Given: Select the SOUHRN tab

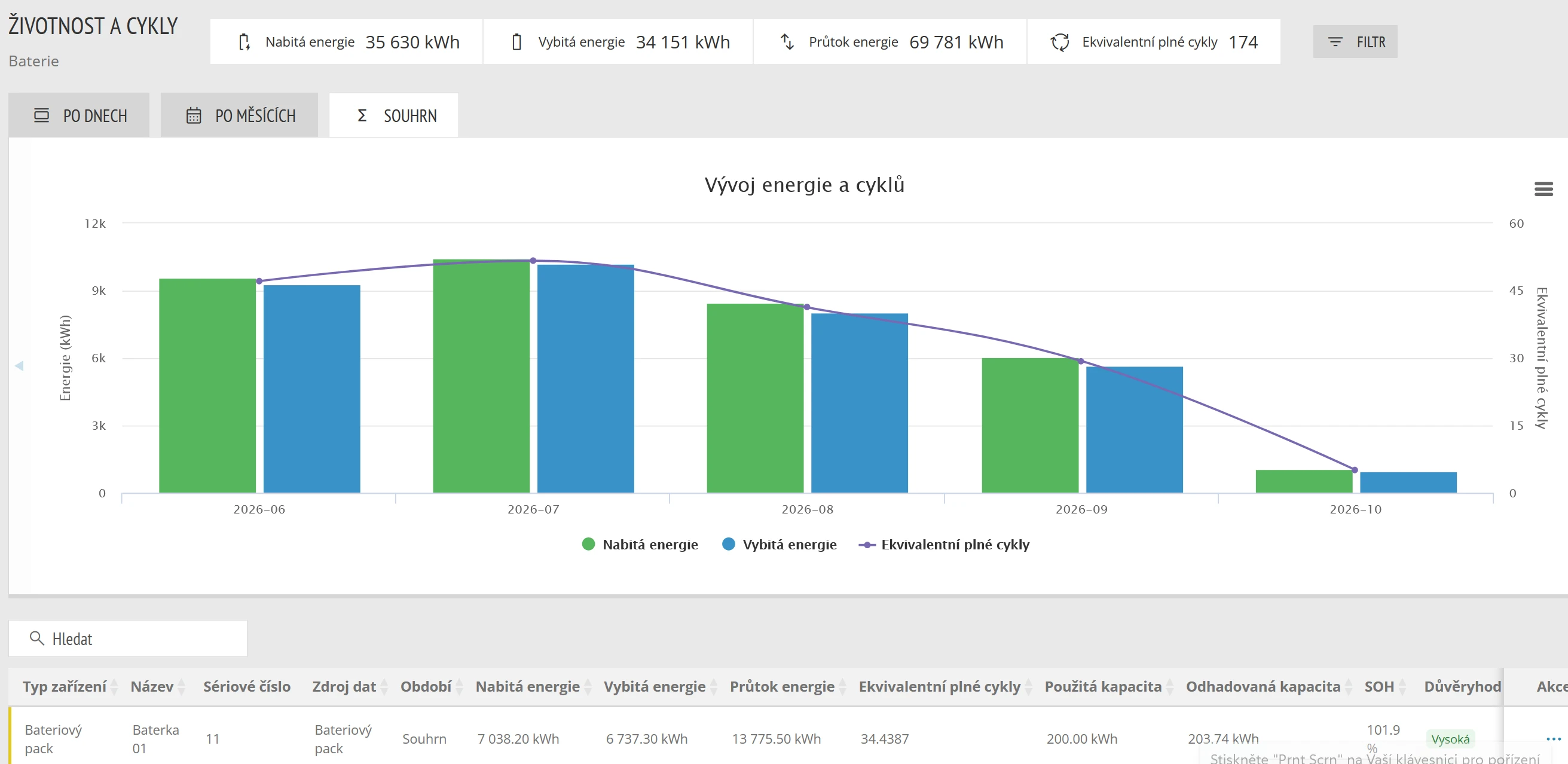Looking at the screenshot, I should [x=394, y=115].
